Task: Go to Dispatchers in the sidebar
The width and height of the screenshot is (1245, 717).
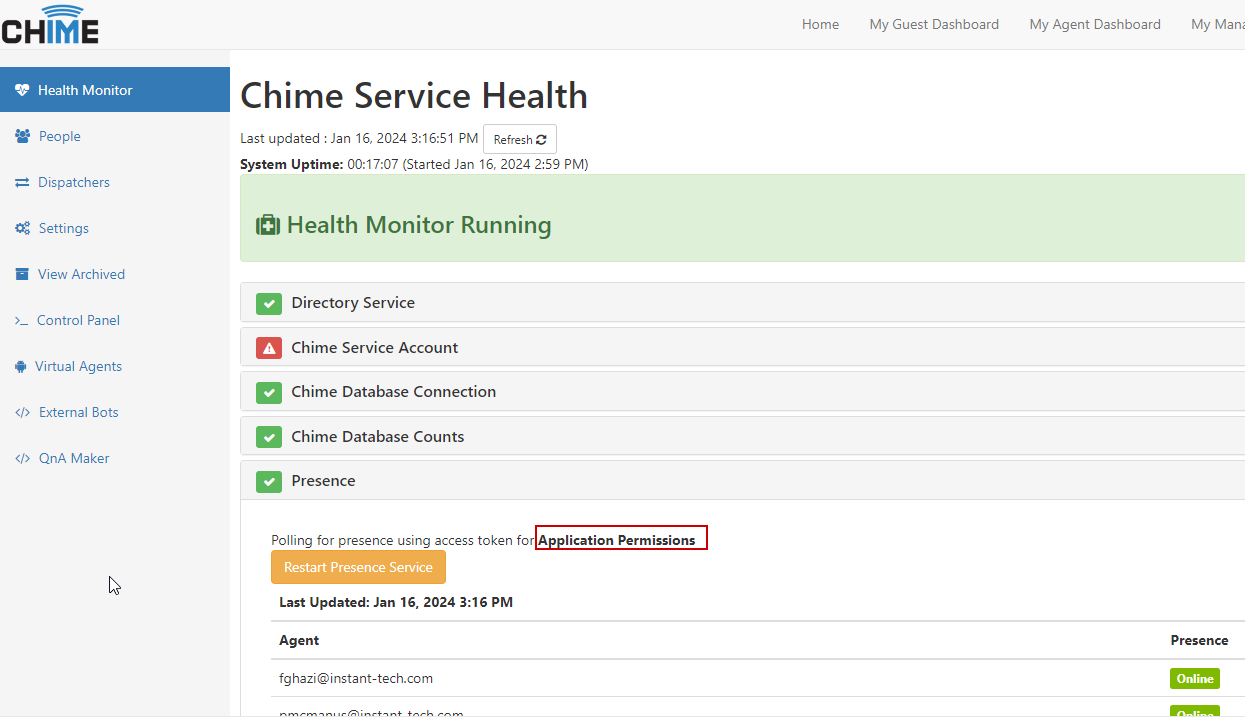Action: tap(115, 182)
